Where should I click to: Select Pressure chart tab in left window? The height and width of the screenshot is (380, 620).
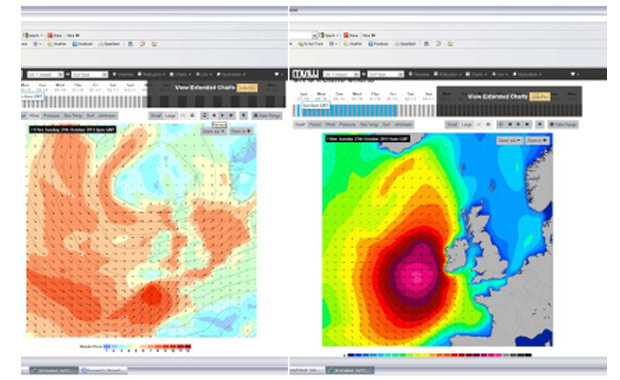[x=51, y=116]
